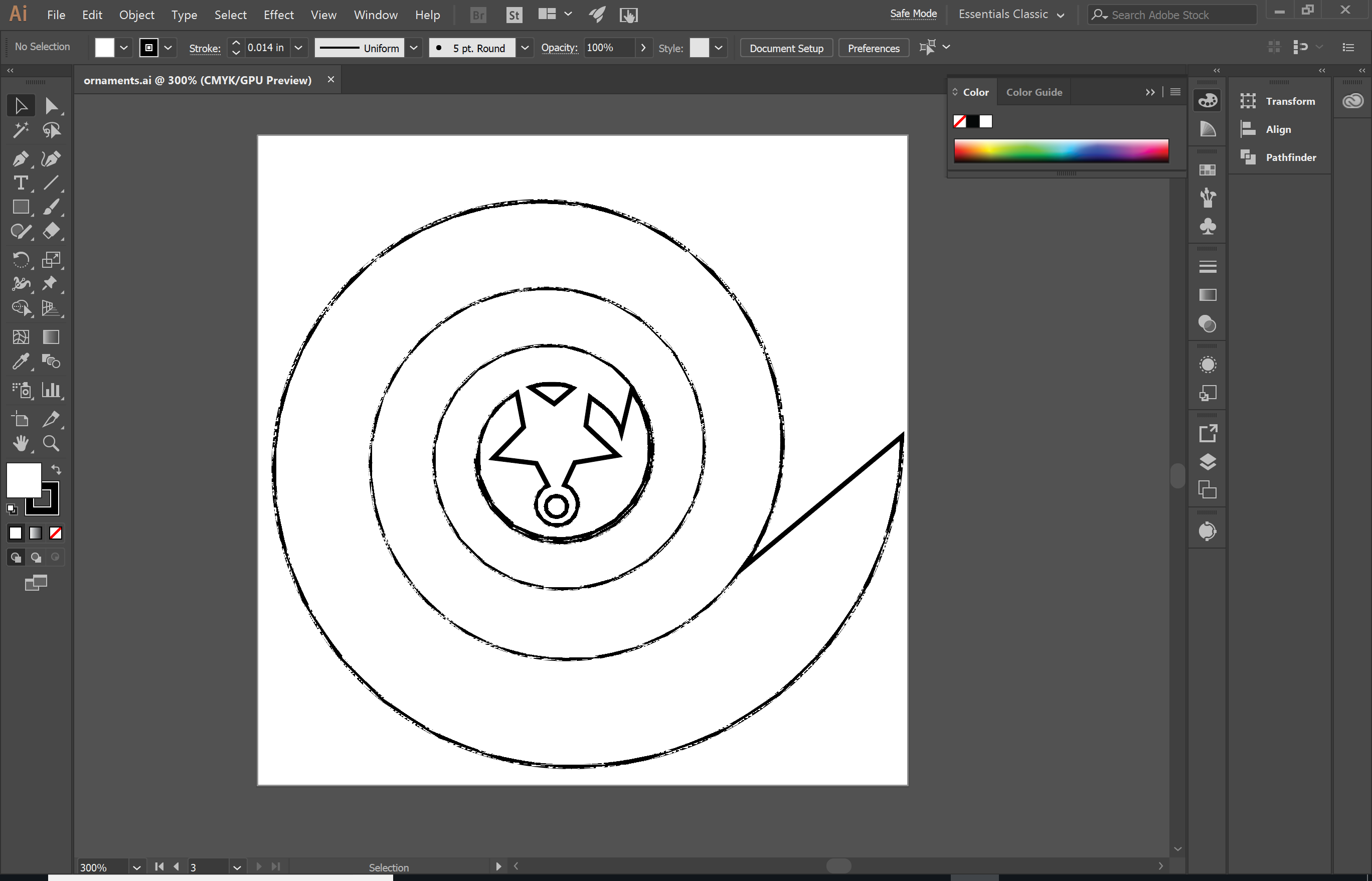Toggle the Libraries panel icon
This screenshot has width=1372, height=881.
pyautogui.click(x=1352, y=101)
